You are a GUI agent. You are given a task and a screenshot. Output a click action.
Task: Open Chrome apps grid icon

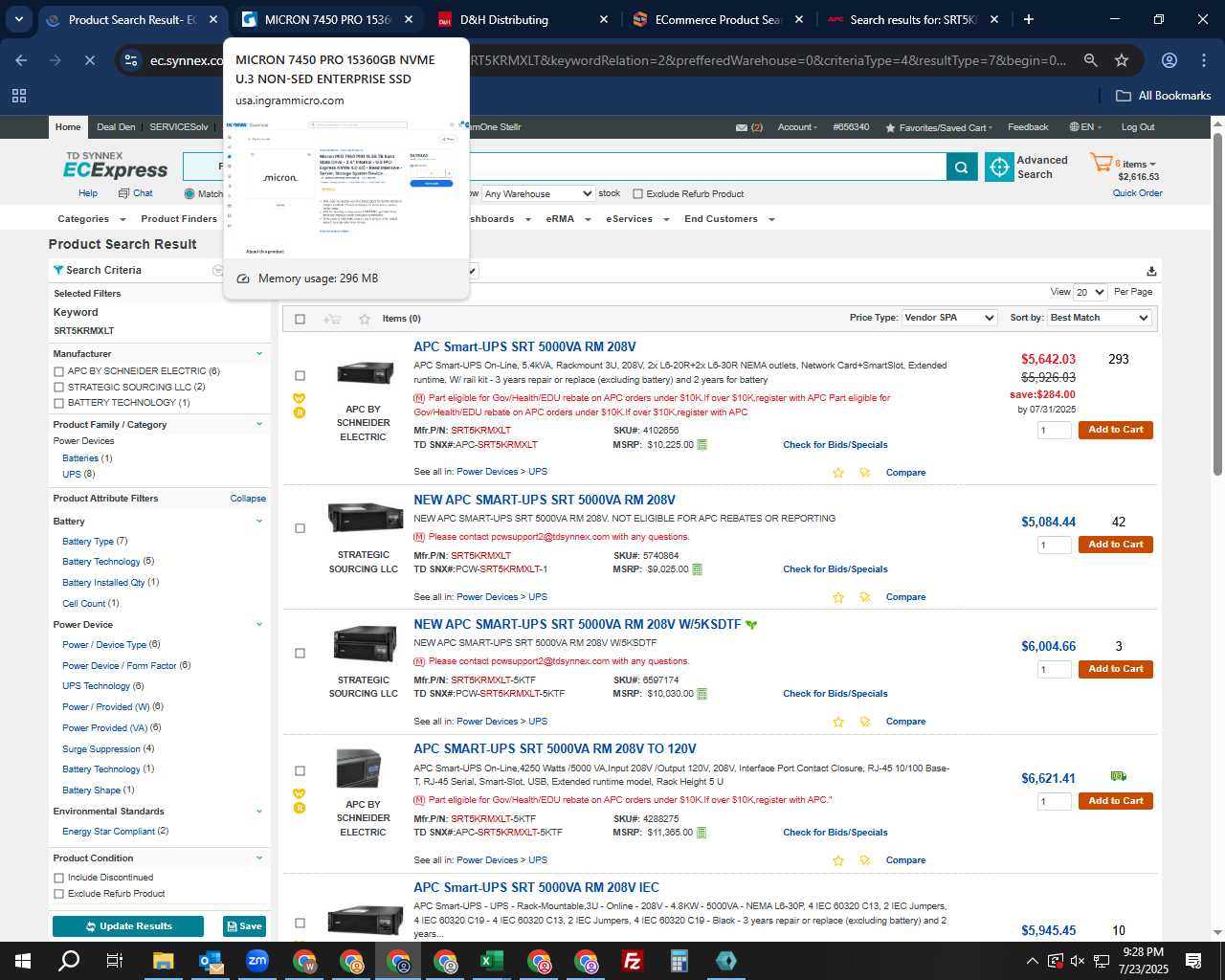(19, 96)
